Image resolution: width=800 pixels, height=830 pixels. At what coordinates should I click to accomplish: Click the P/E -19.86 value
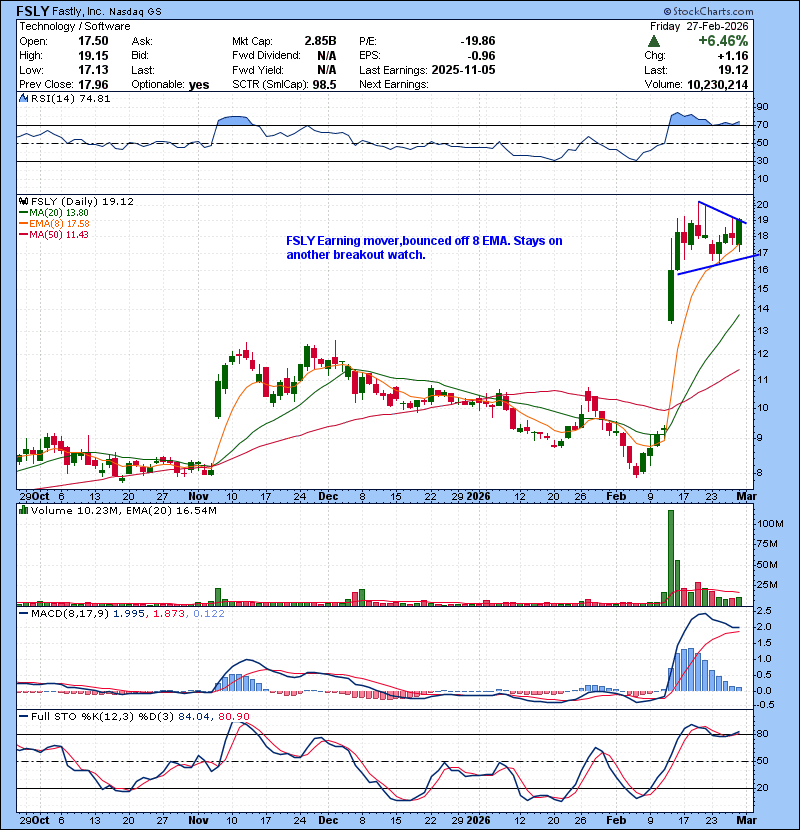[478, 41]
